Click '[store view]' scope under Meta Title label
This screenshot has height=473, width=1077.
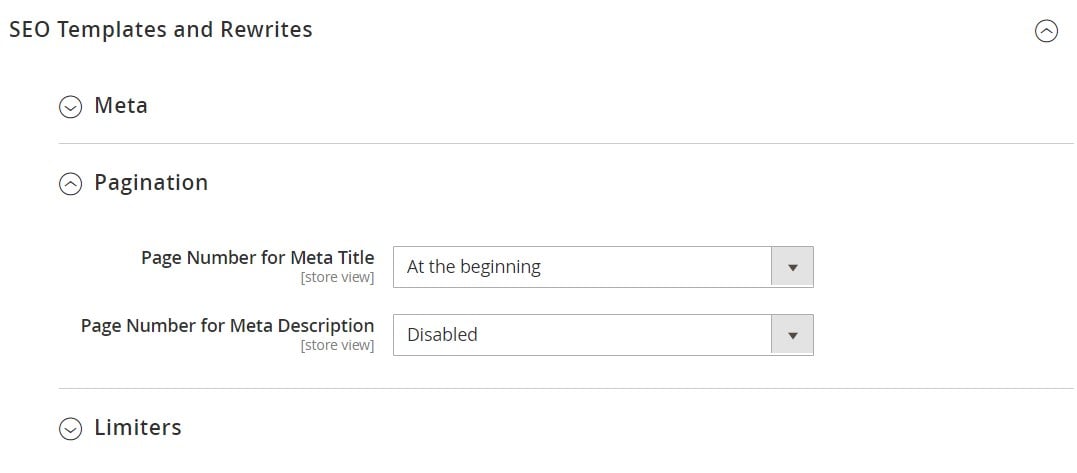[x=337, y=277]
